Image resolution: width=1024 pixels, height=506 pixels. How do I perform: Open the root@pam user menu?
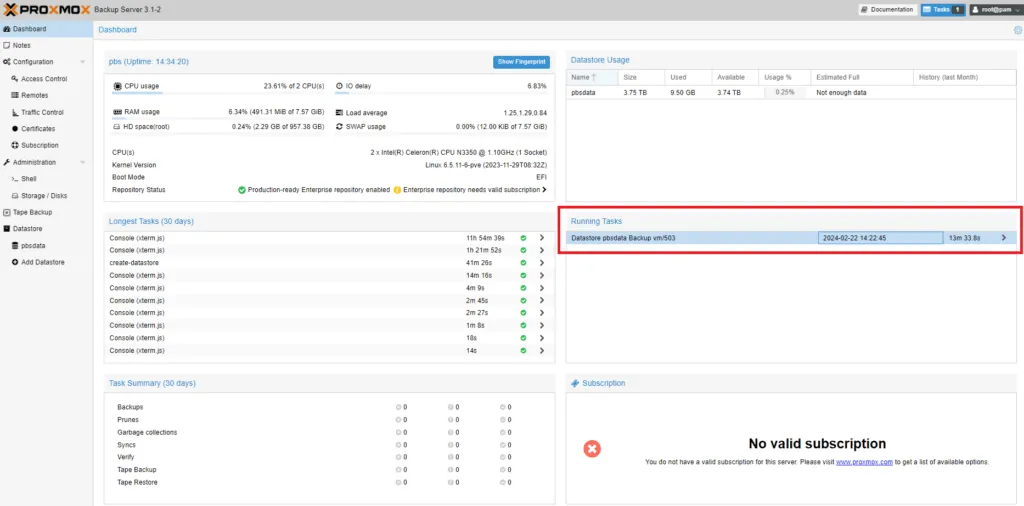point(994,10)
